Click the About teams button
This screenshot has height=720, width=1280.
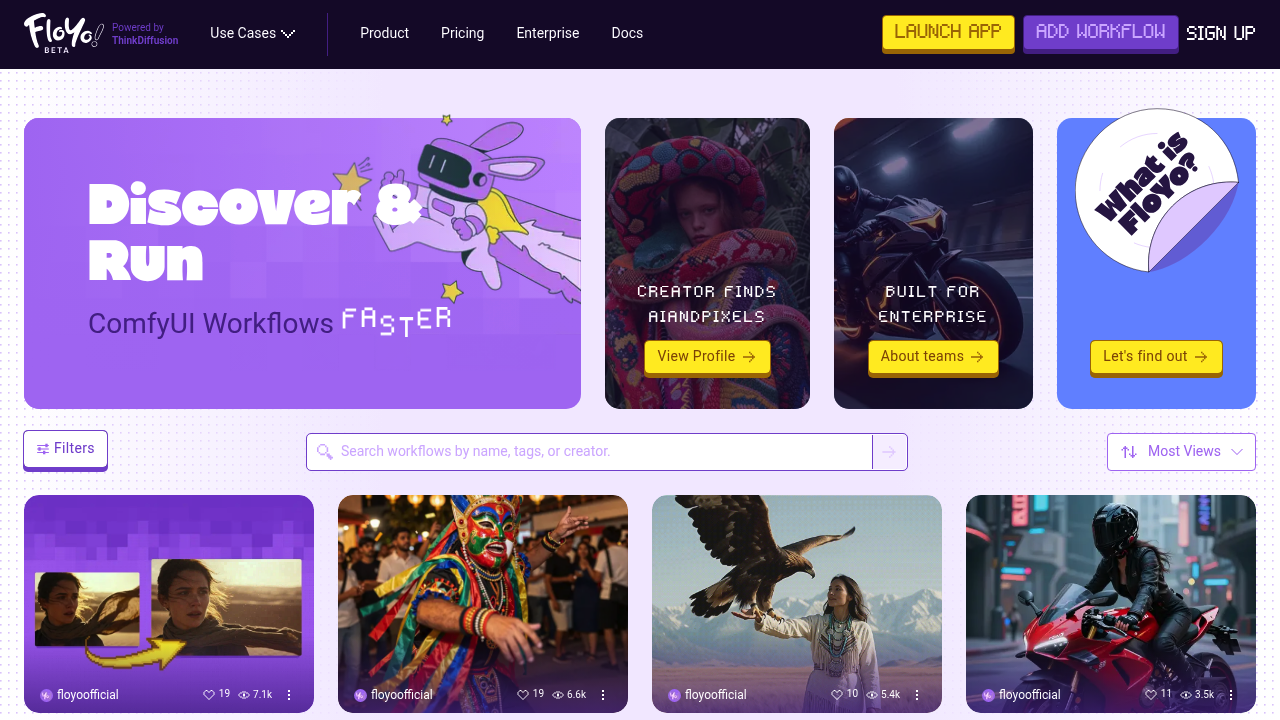[x=933, y=357]
